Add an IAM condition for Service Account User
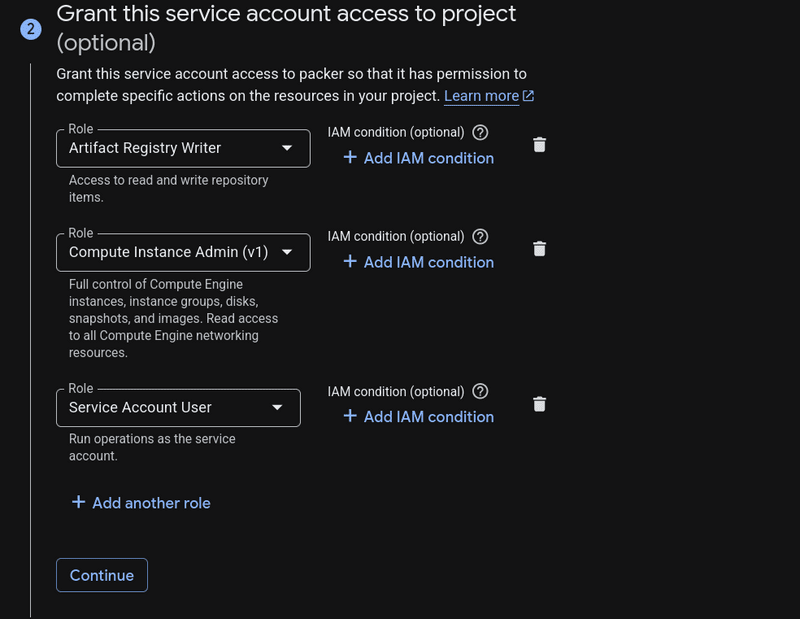The height and width of the screenshot is (619, 800). (417, 417)
